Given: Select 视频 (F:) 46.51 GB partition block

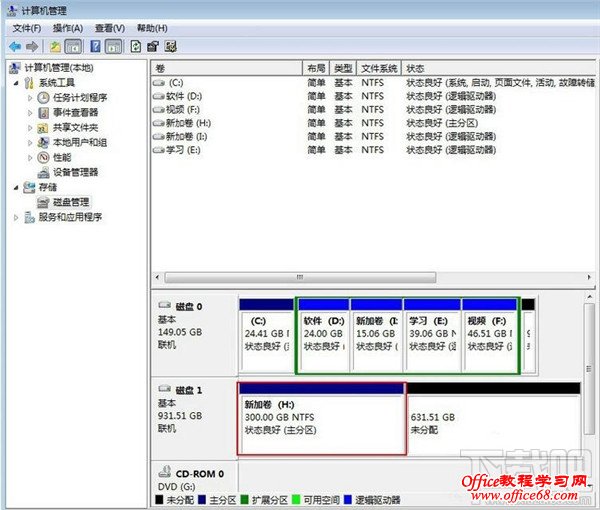Looking at the screenshot, I should 489,336.
